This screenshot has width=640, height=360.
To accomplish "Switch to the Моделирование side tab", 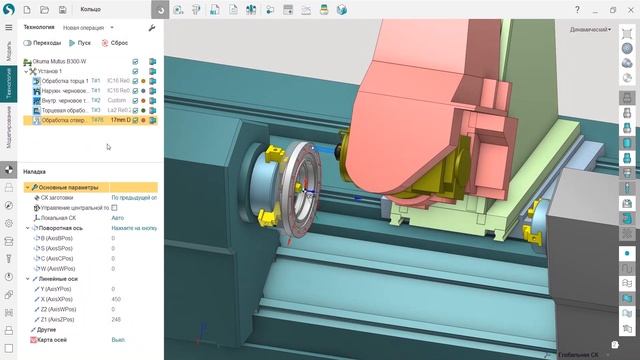I will click(9, 127).
